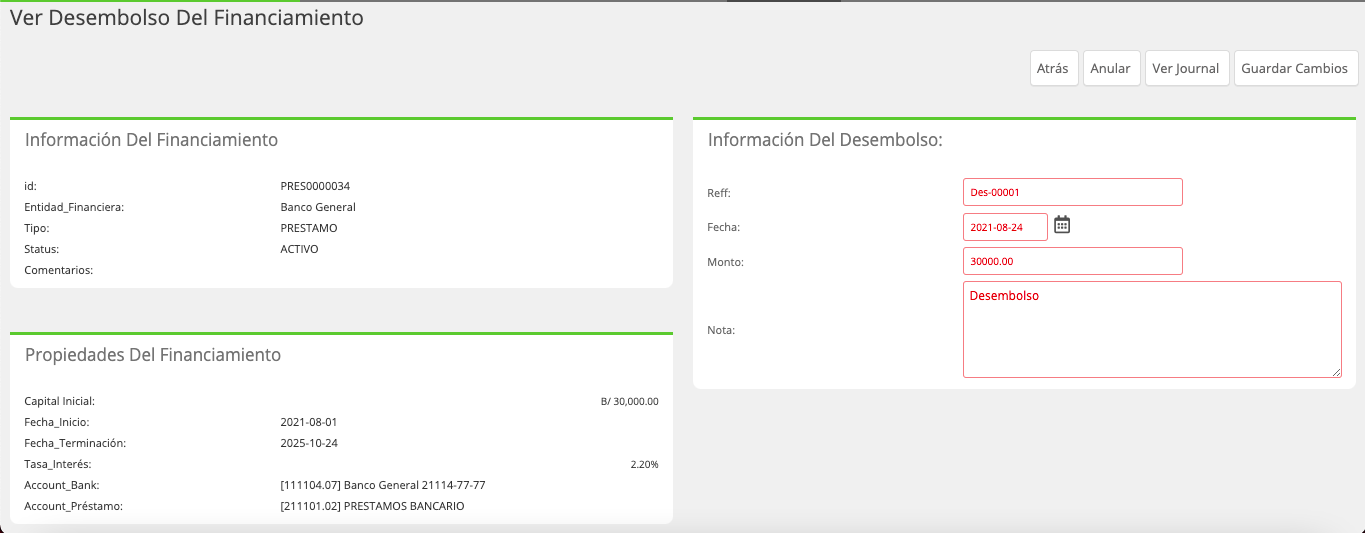Viewport: 1365px width, 533px height.
Task: Click the Propiedades Del Financiamiento heading
Action: [153, 355]
